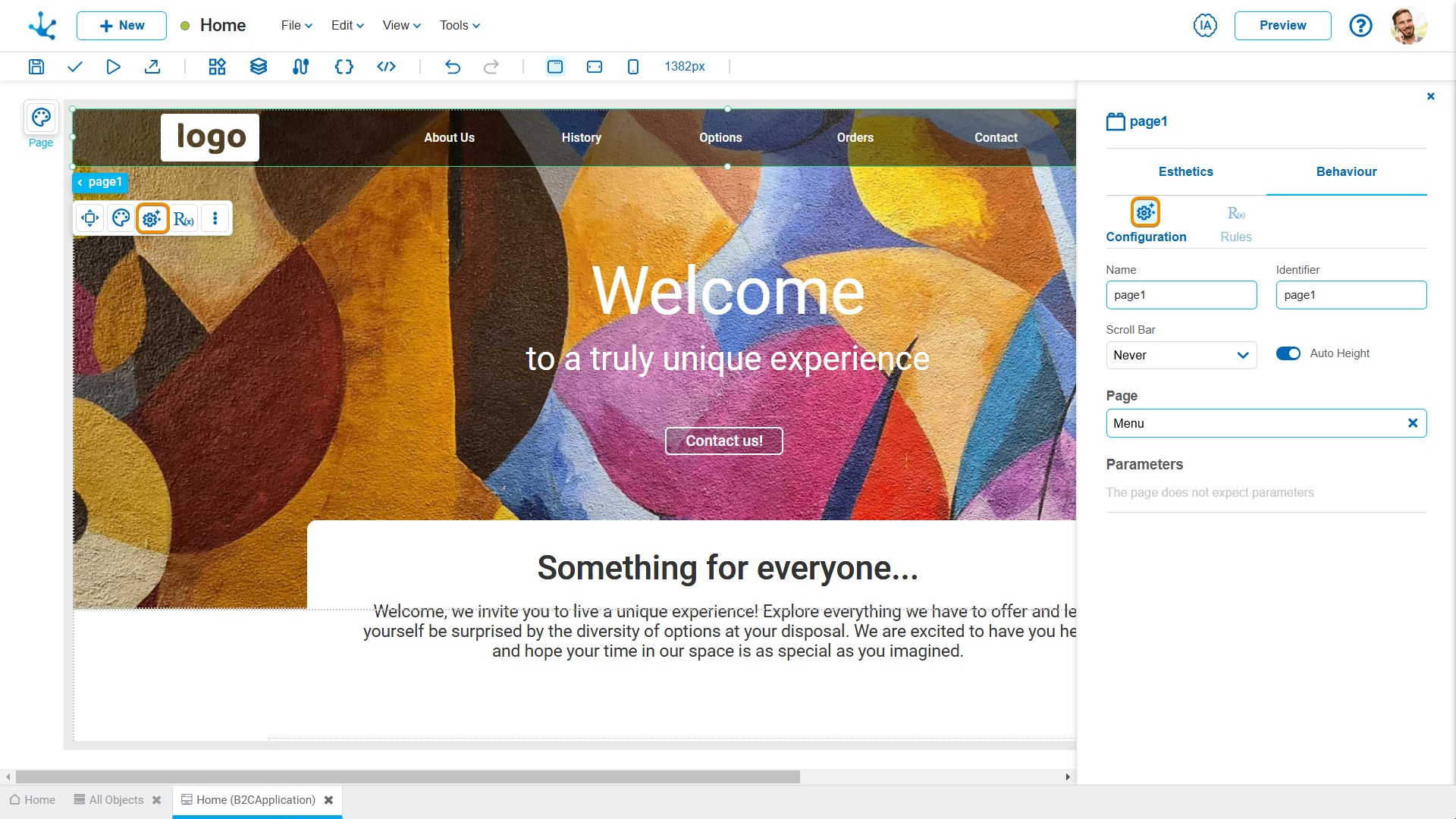Toggle Auto Height switch on
Image resolution: width=1456 pixels, height=819 pixels.
1289,353
